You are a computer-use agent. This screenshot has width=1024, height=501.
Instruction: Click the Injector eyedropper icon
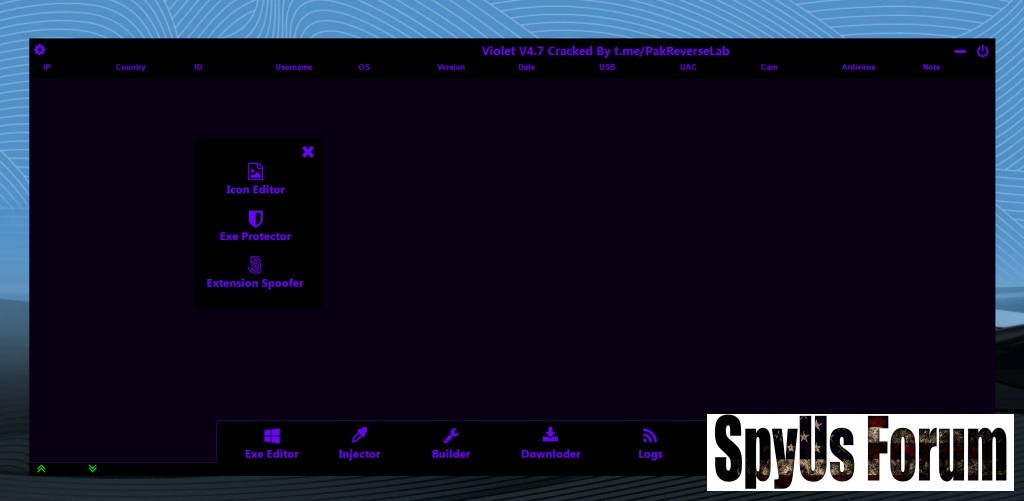tap(359, 436)
